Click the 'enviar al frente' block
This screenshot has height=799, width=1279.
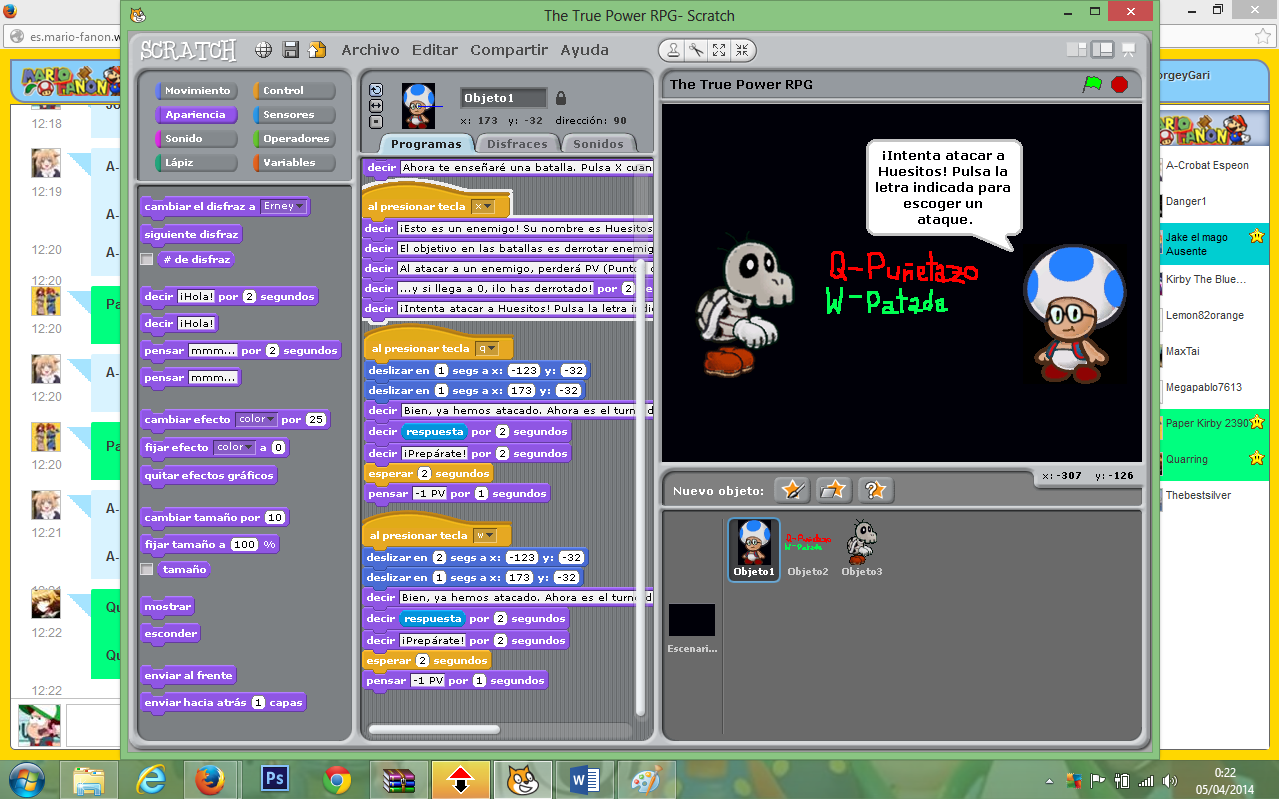point(189,676)
